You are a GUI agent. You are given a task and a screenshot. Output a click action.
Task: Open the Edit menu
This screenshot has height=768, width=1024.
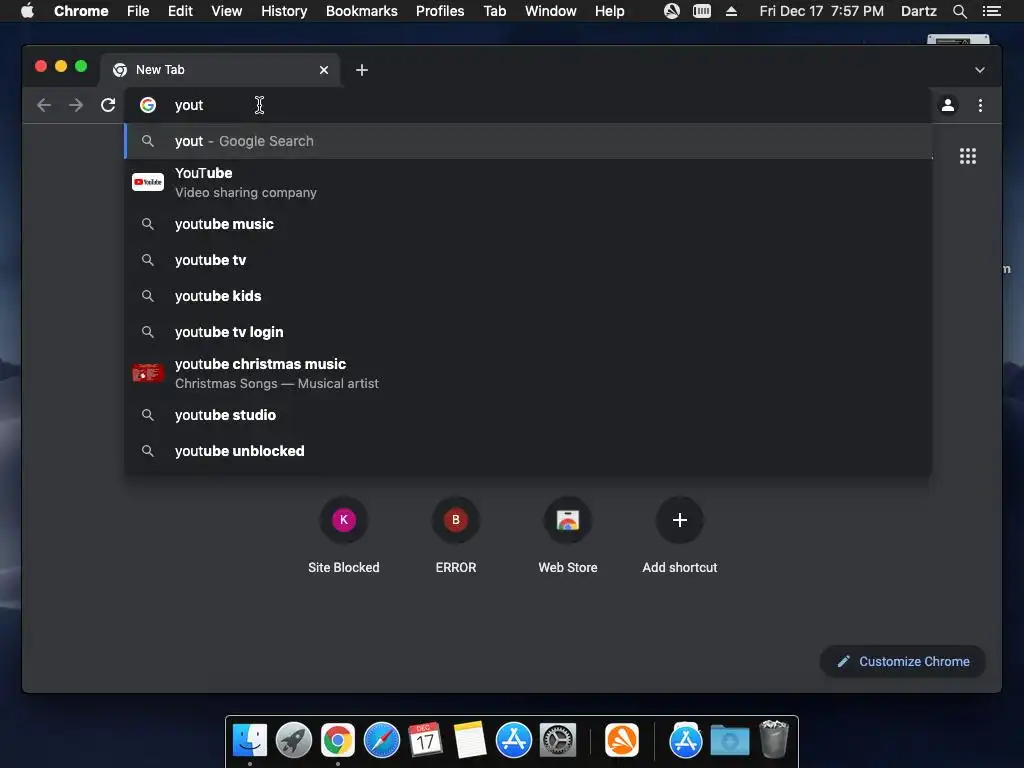[180, 11]
